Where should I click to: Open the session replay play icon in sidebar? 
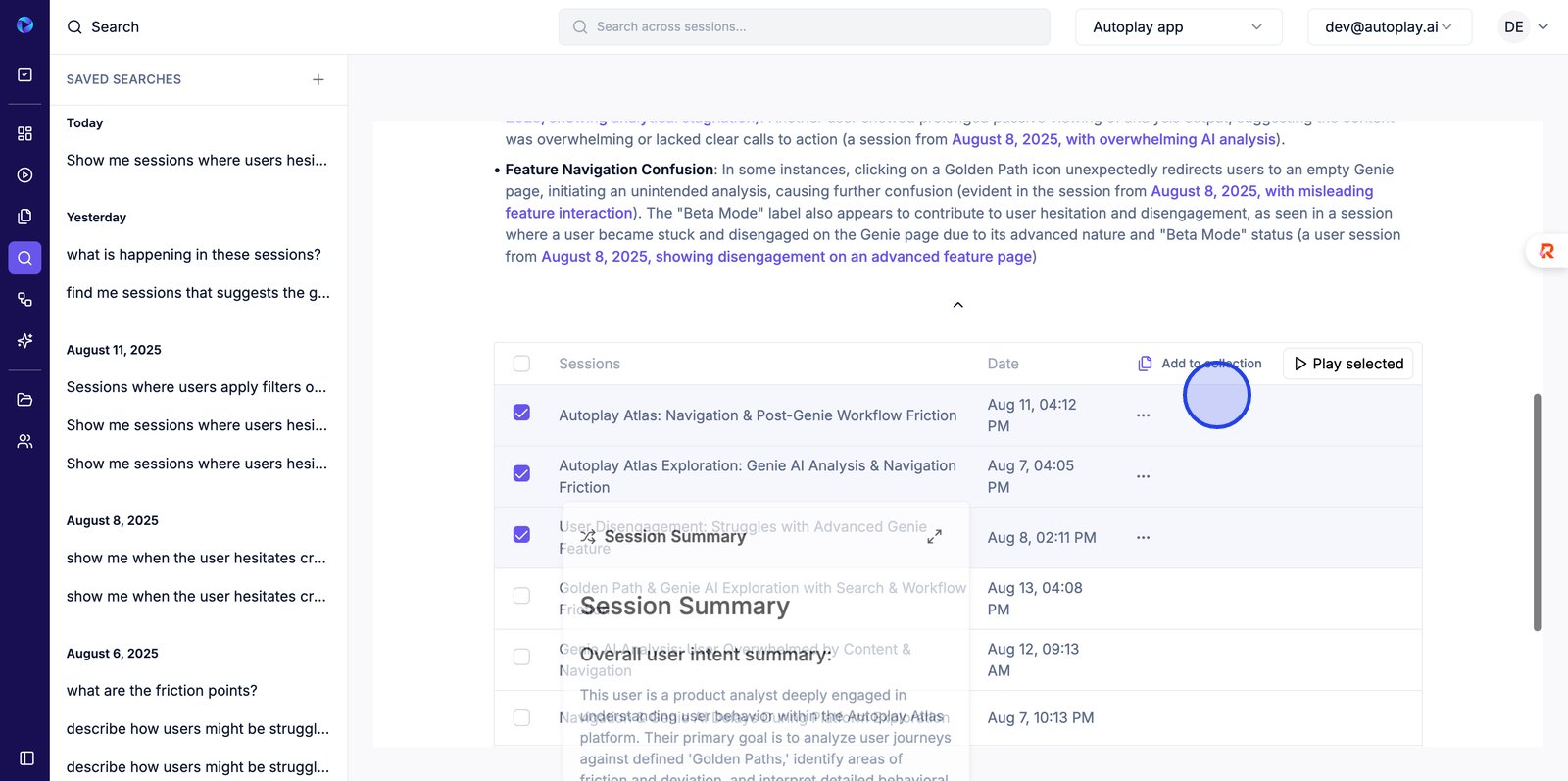(25, 175)
